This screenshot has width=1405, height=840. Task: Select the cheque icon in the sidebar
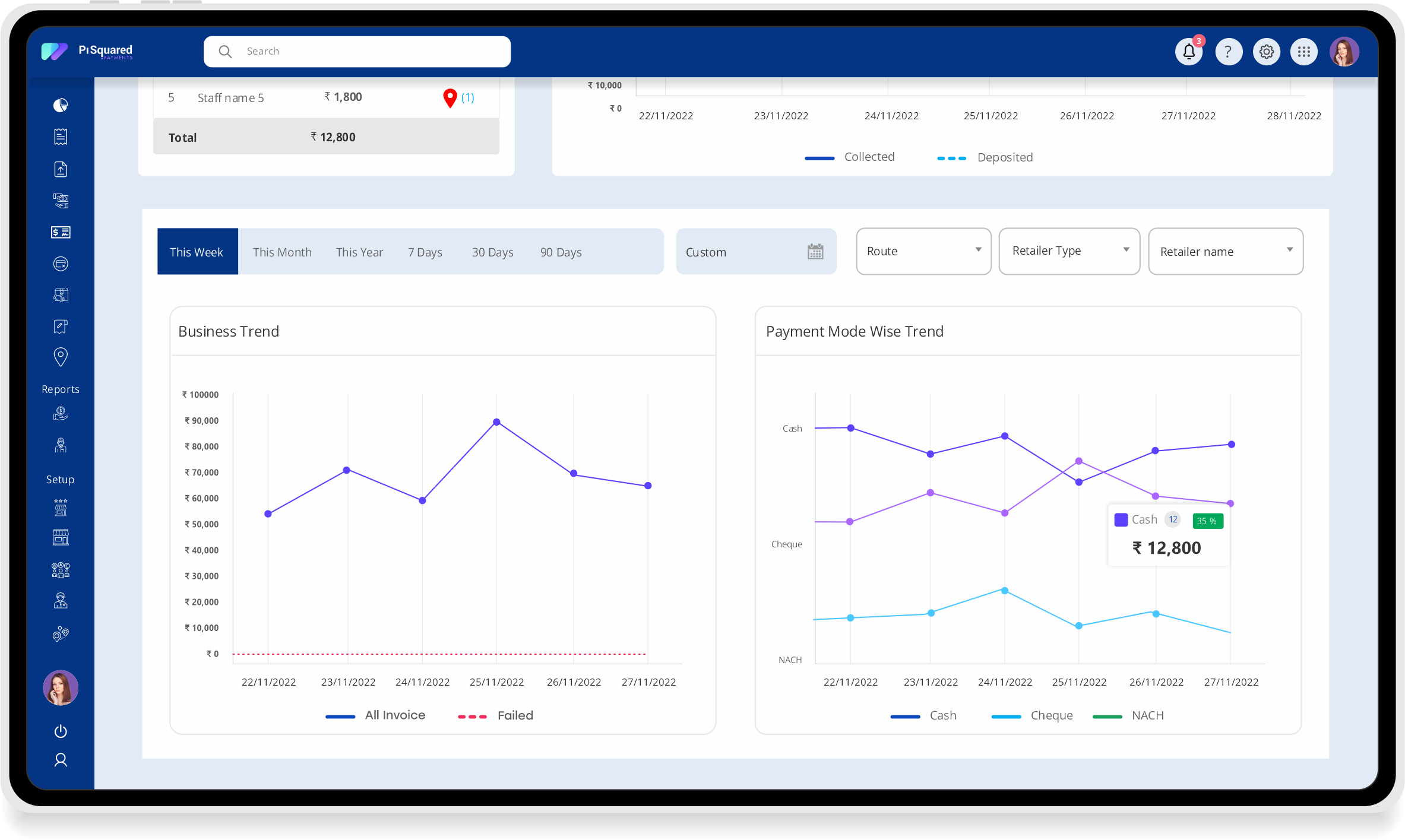pos(61,232)
